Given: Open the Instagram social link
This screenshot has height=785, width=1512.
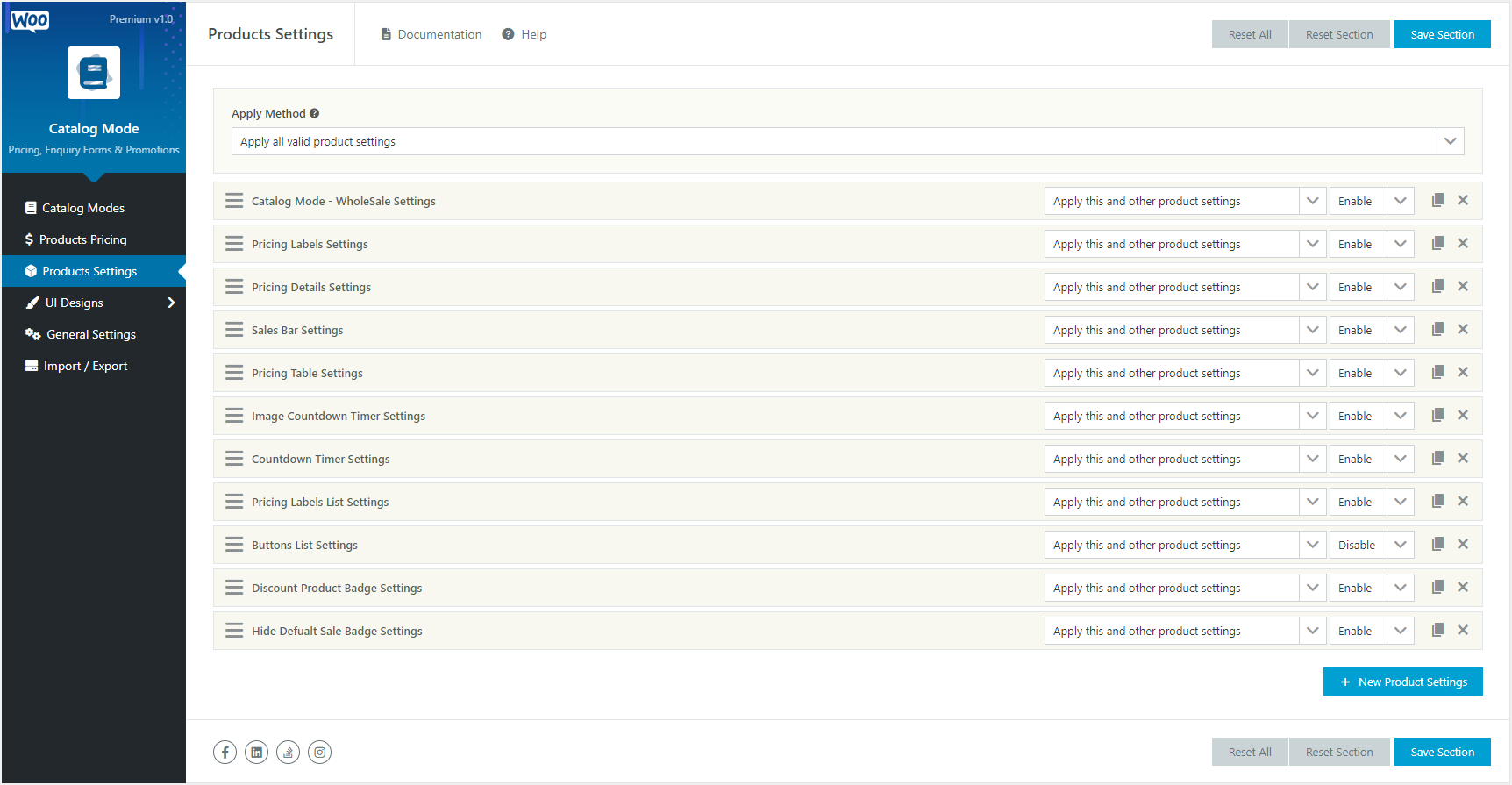Looking at the screenshot, I should (319, 752).
